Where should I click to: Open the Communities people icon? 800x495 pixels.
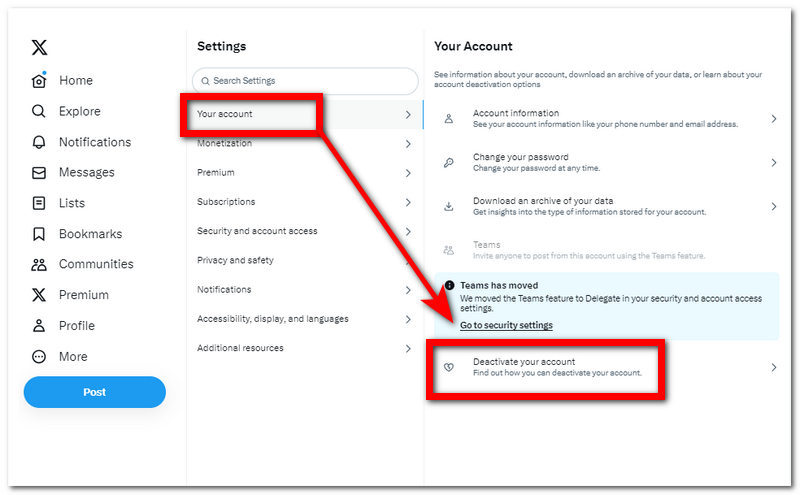tap(39, 265)
